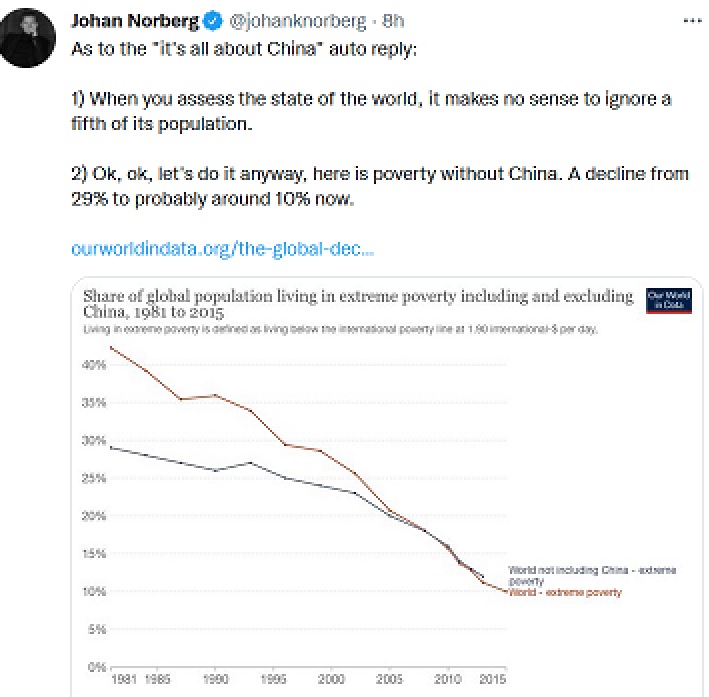Open the ourworldindata.org link
The image size is (709, 697).
pyautogui.click(x=222, y=249)
